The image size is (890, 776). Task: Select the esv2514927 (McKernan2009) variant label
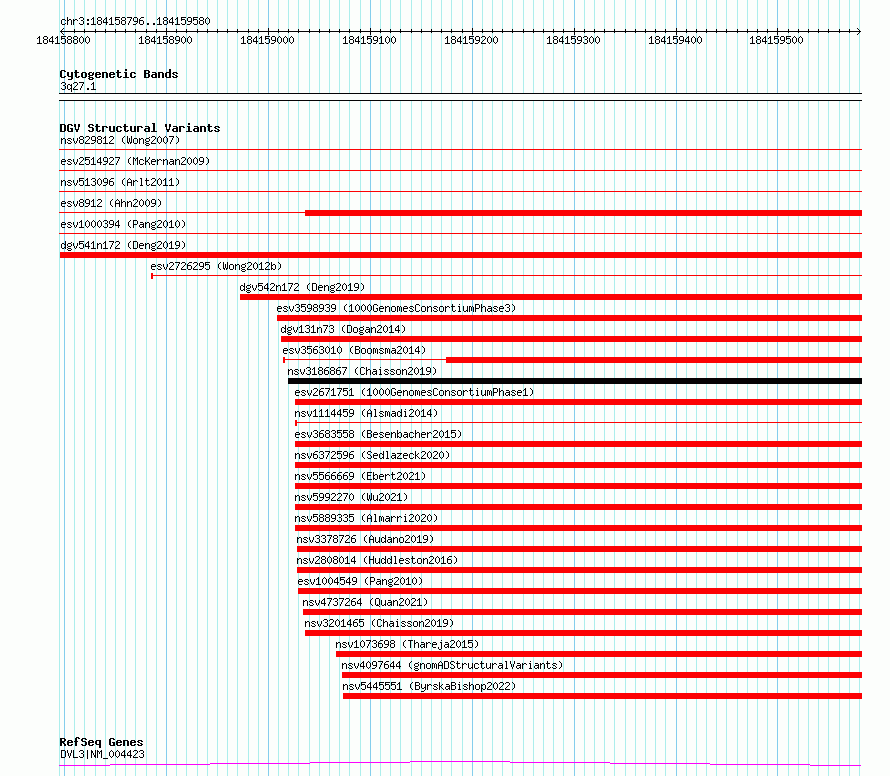pos(135,161)
